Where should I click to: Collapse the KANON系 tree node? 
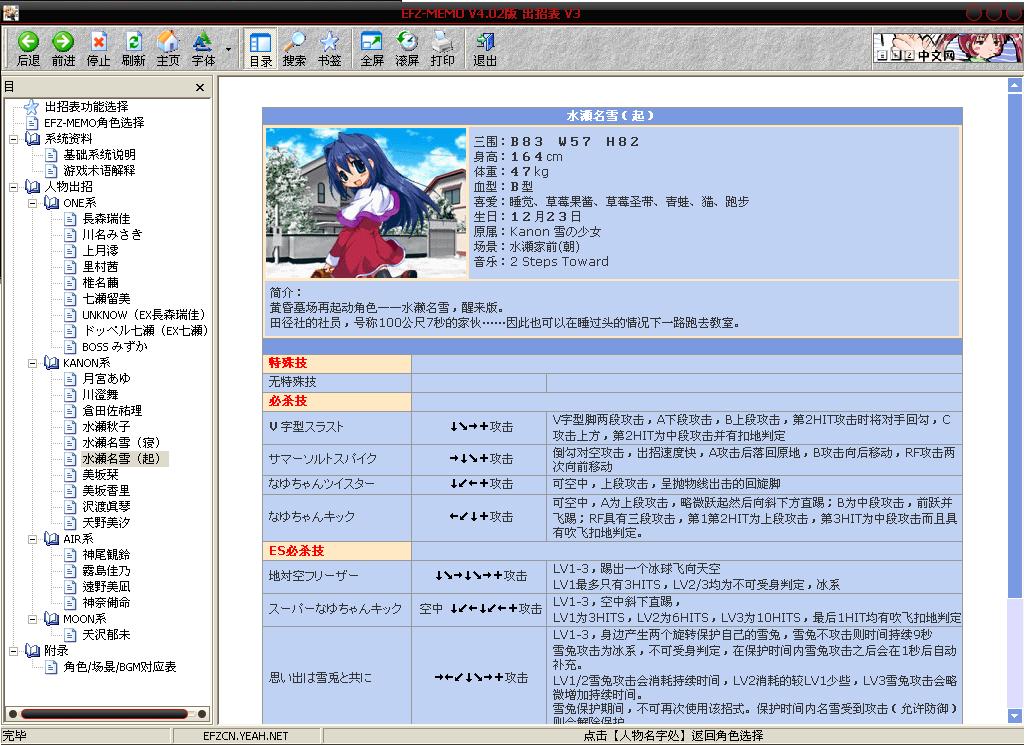pyautogui.click(x=32, y=363)
